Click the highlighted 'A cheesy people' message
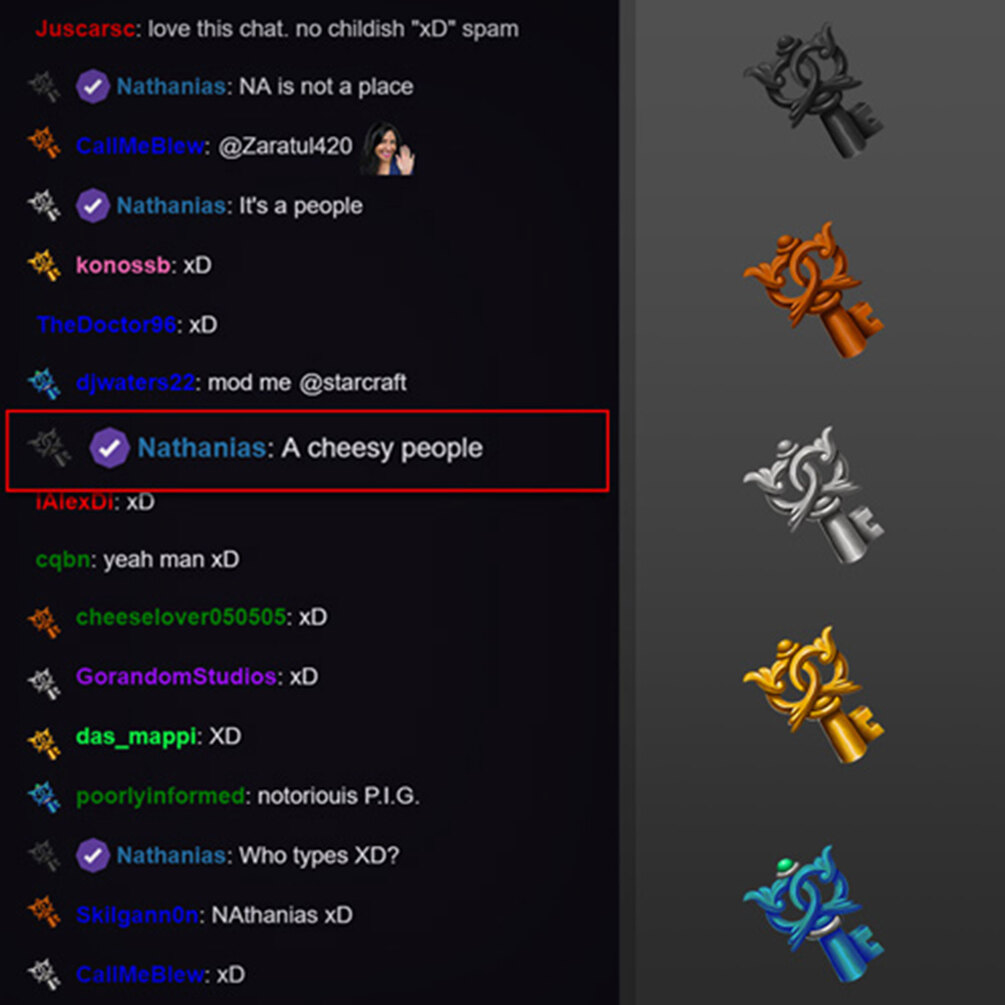1005x1005 pixels. point(307,451)
